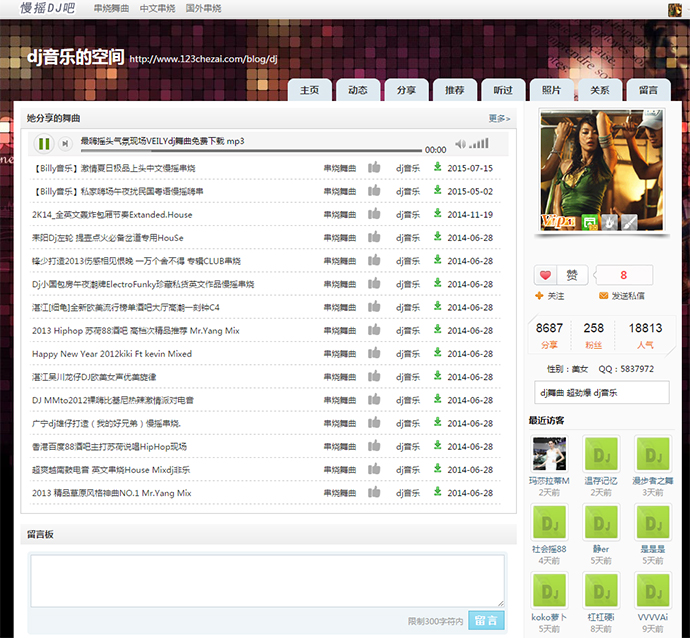
Task: Click 串烧舞曲 category in the 2015-07-15 row
Action: [x=340, y=168]
